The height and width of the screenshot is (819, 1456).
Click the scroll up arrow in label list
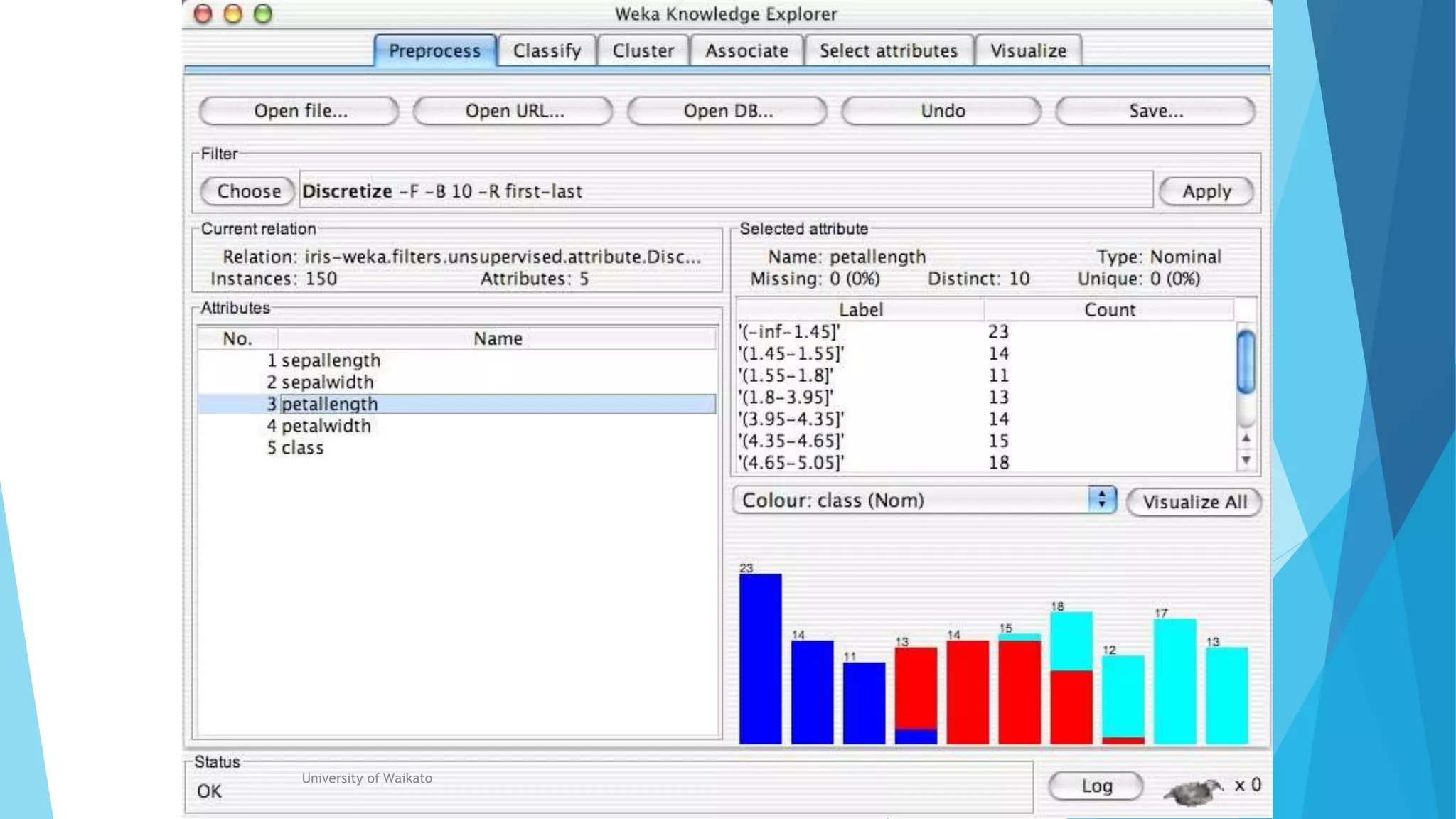(1246, 438)
